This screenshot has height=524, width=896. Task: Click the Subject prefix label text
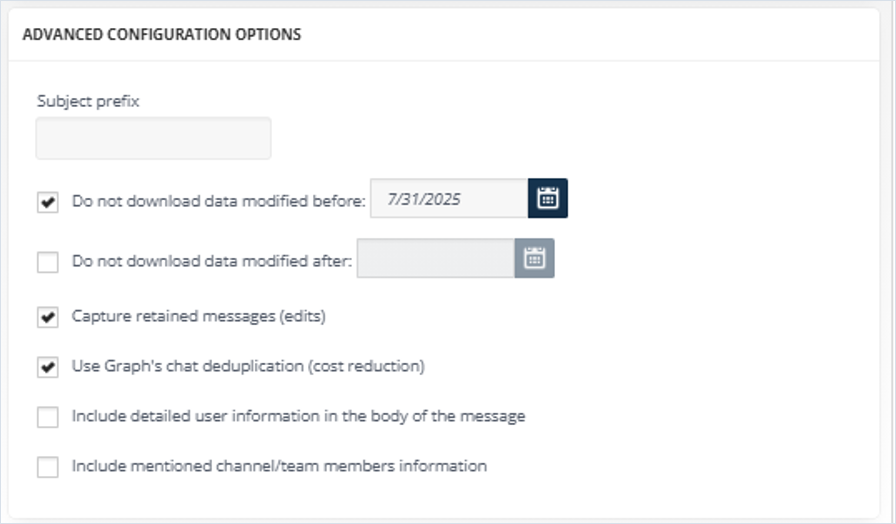click(x=88, y=101)
